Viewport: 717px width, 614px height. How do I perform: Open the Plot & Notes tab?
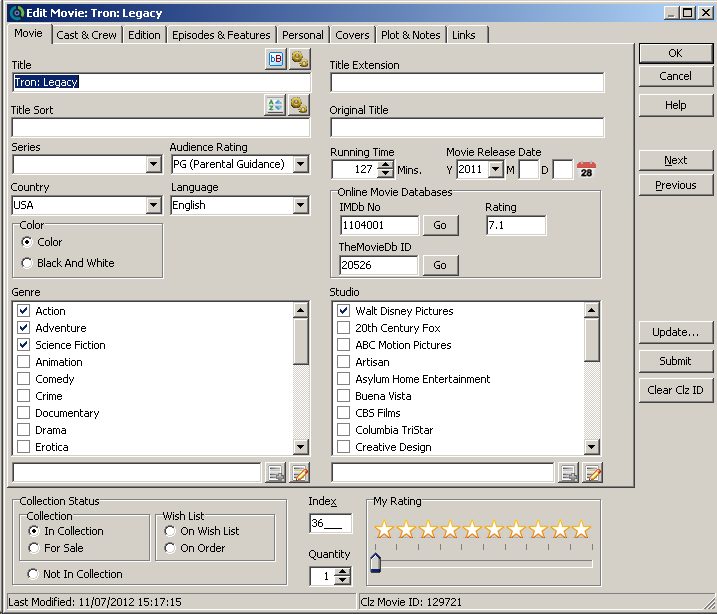pos(411,35)
